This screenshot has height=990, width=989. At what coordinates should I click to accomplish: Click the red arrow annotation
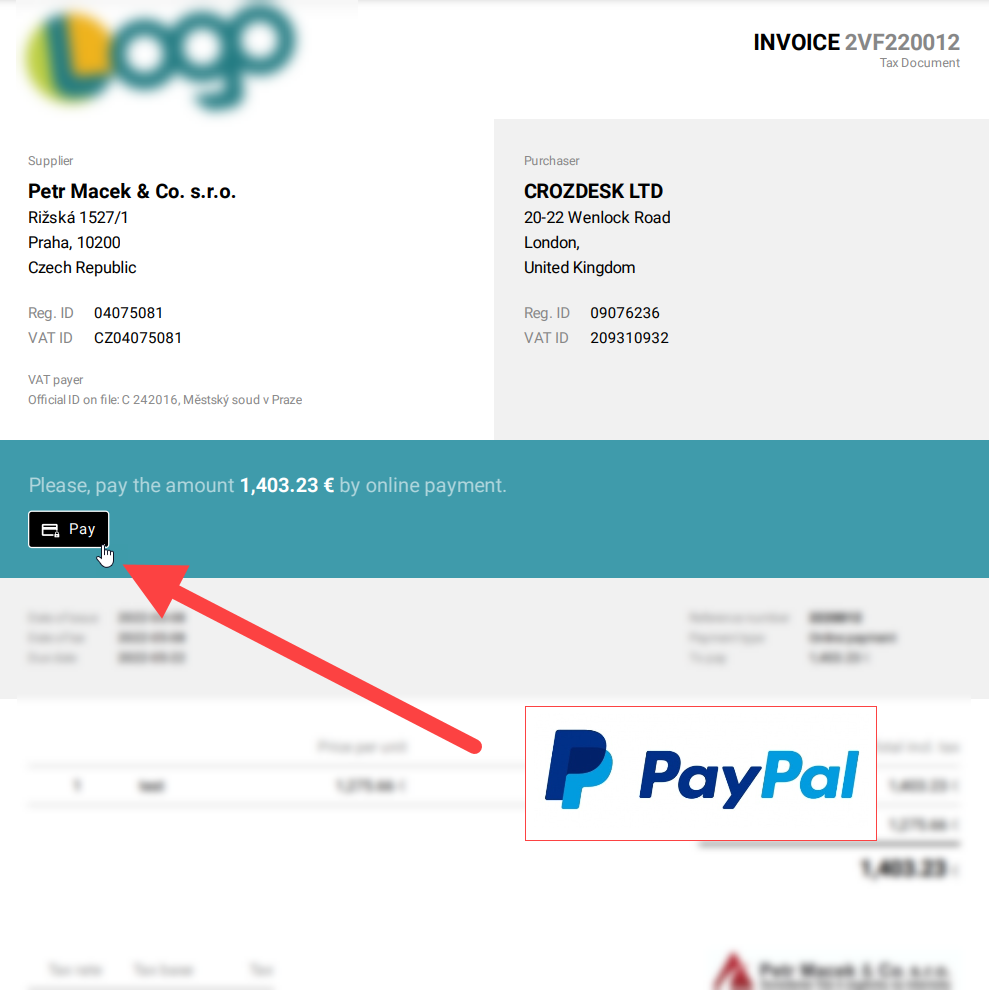(302, 659)
